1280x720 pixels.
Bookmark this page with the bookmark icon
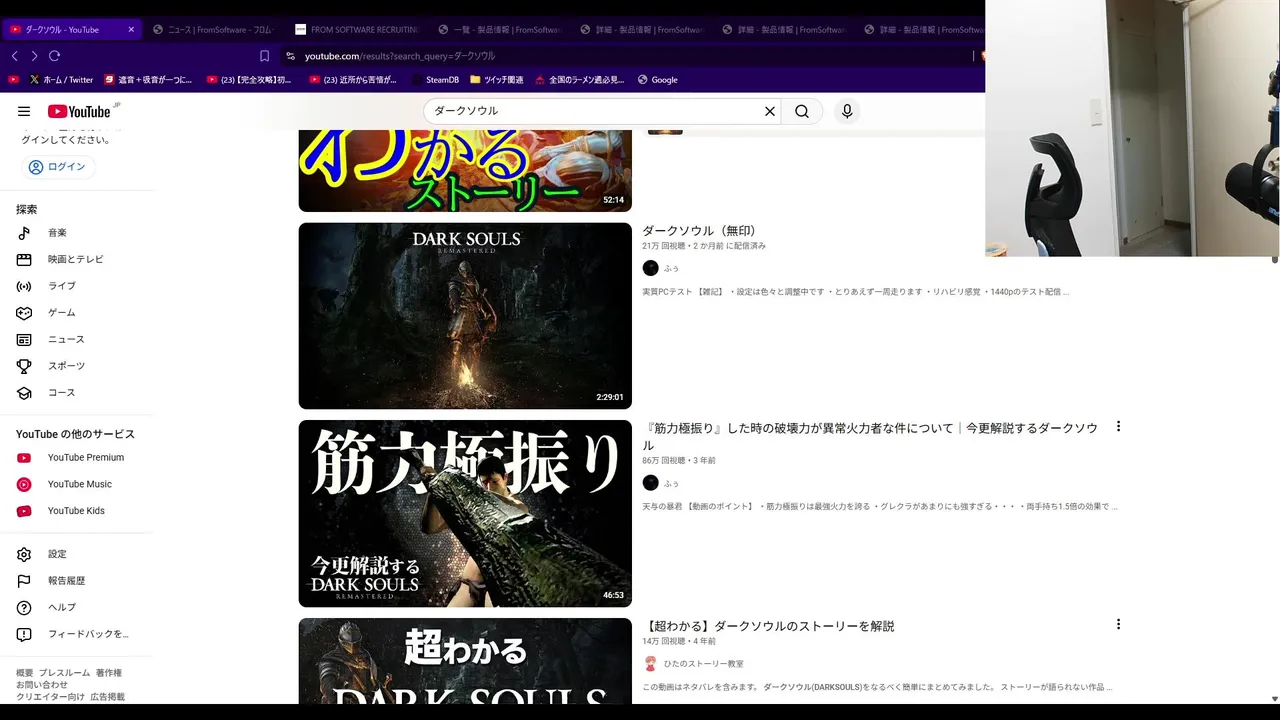point(264,56)
